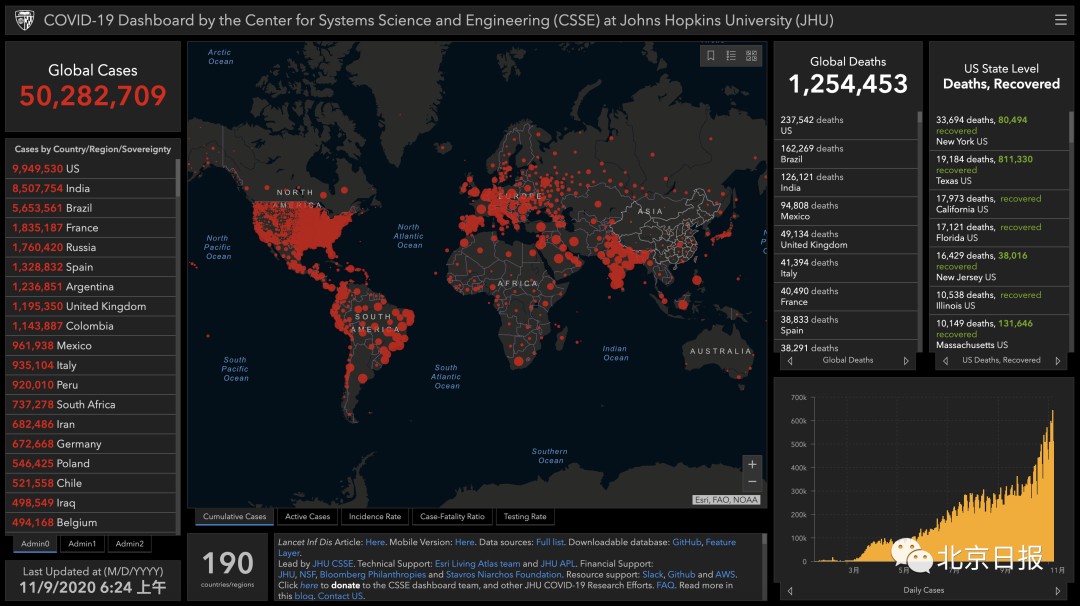
Task: Select 1,143,887 Colombia row
Action: point(91,326)
